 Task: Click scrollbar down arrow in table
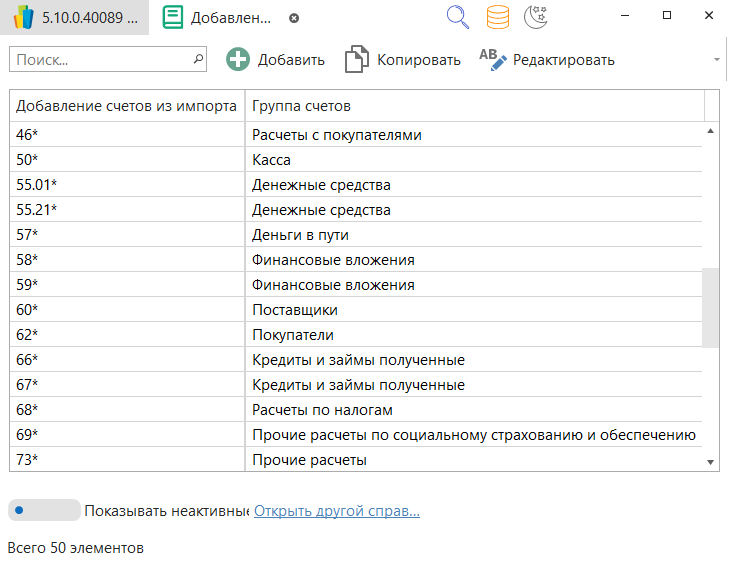[711, 462]
